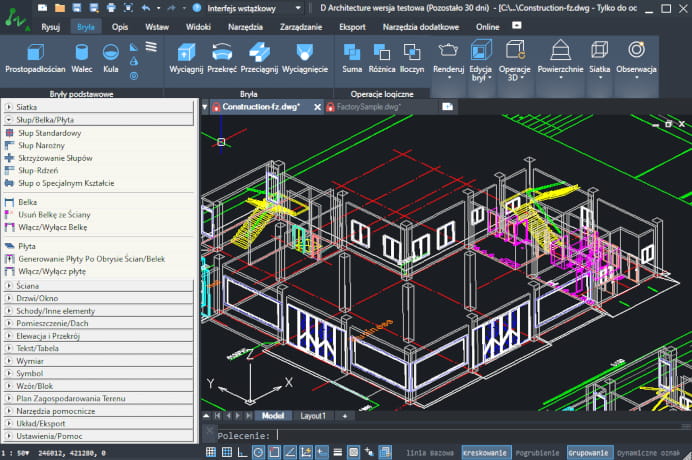Click the open folder icon

point(60,8)
